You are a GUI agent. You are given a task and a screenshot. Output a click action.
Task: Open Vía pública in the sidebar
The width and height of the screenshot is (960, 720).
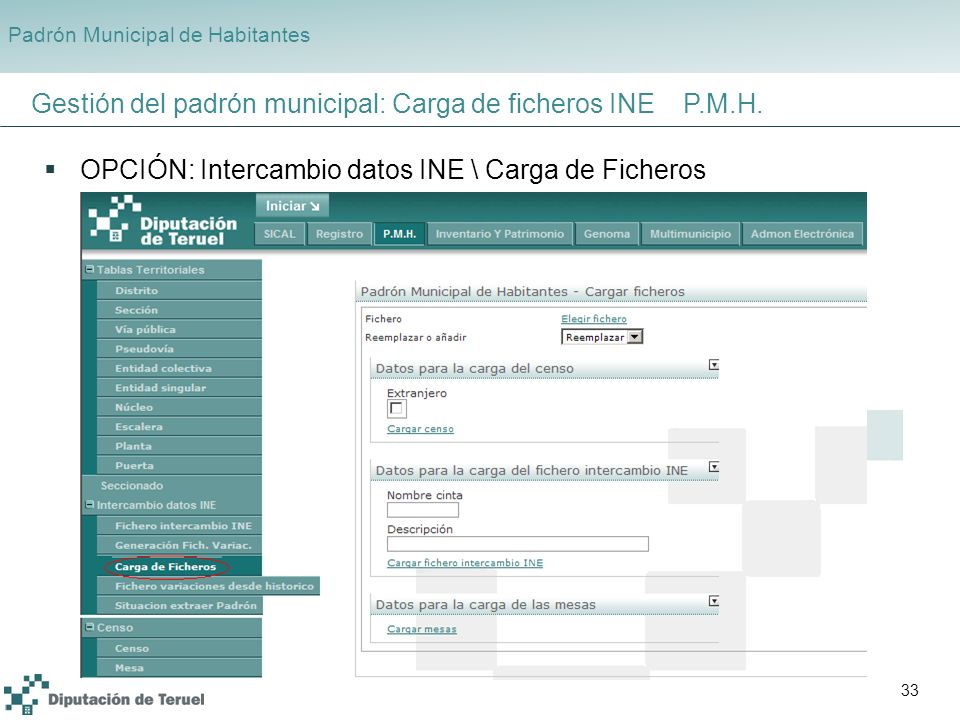click(x=179, y=329)
